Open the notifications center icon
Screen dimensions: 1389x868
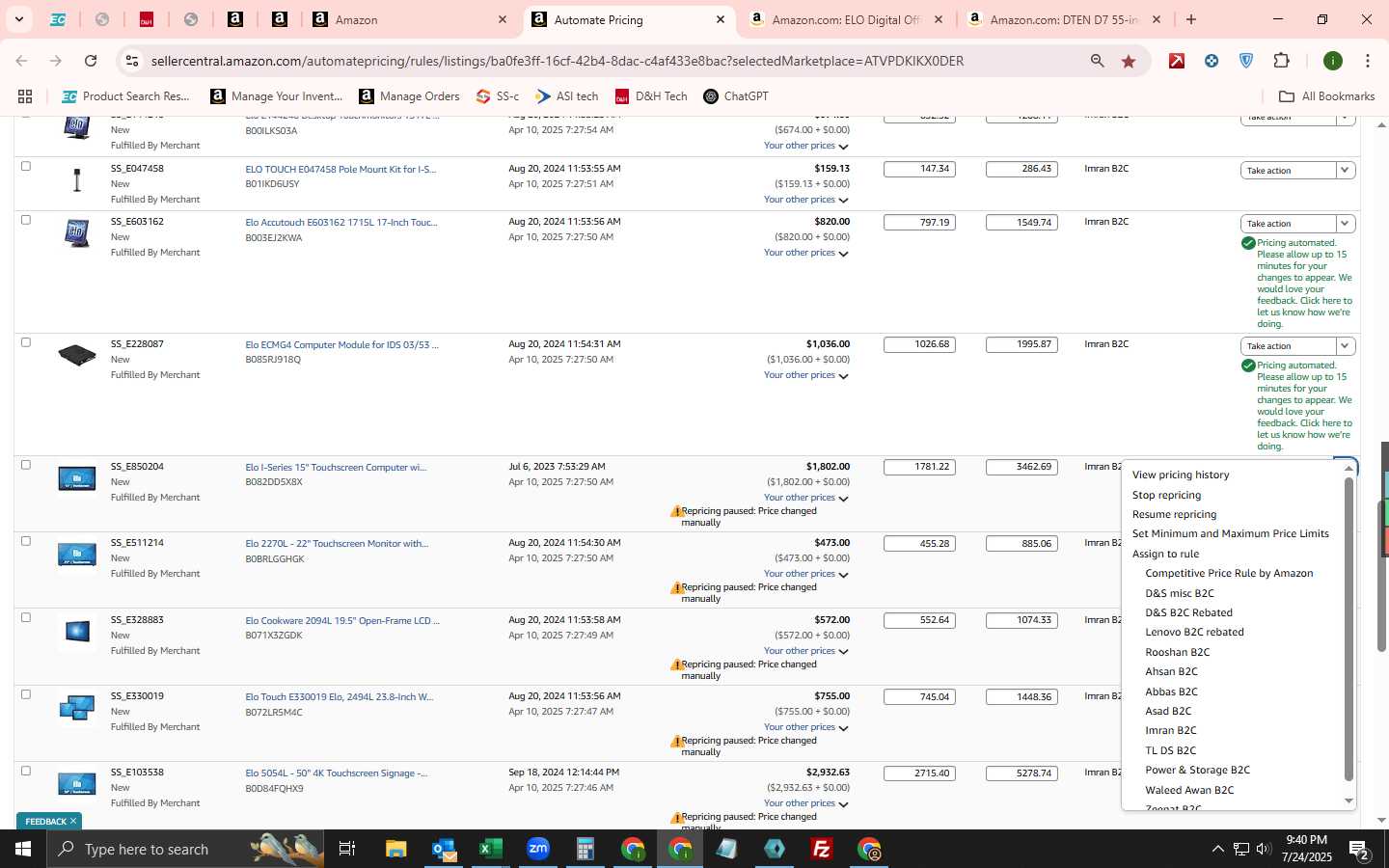coord(1358,850)
